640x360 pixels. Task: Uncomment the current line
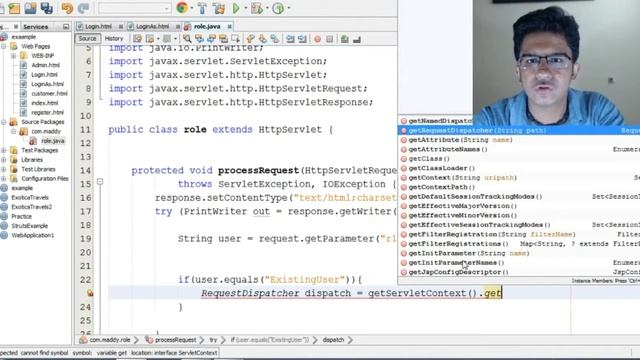click(357, 39)
